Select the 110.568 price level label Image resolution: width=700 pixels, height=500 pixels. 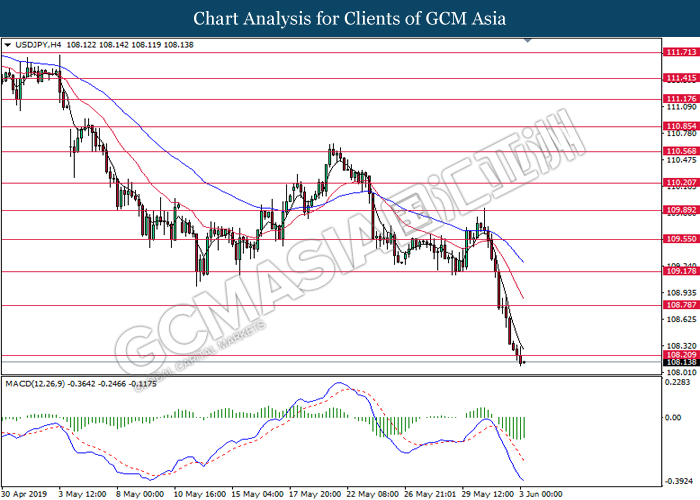[x=681, y=151]
